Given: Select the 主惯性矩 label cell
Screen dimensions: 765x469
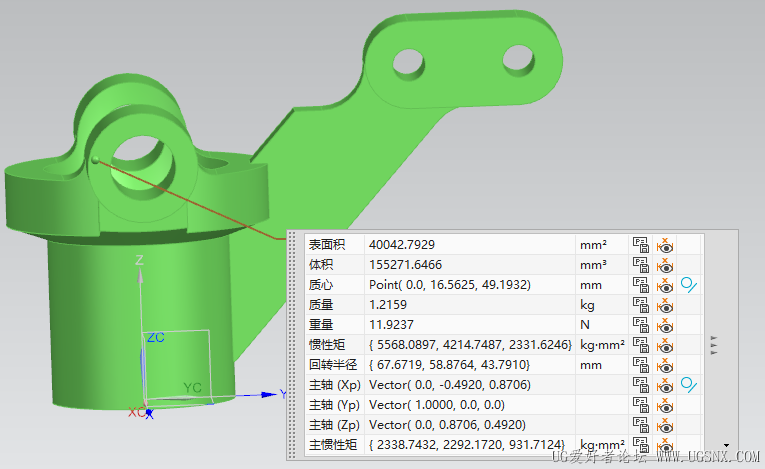Looking at the screenshot, I should pos(335,445).
